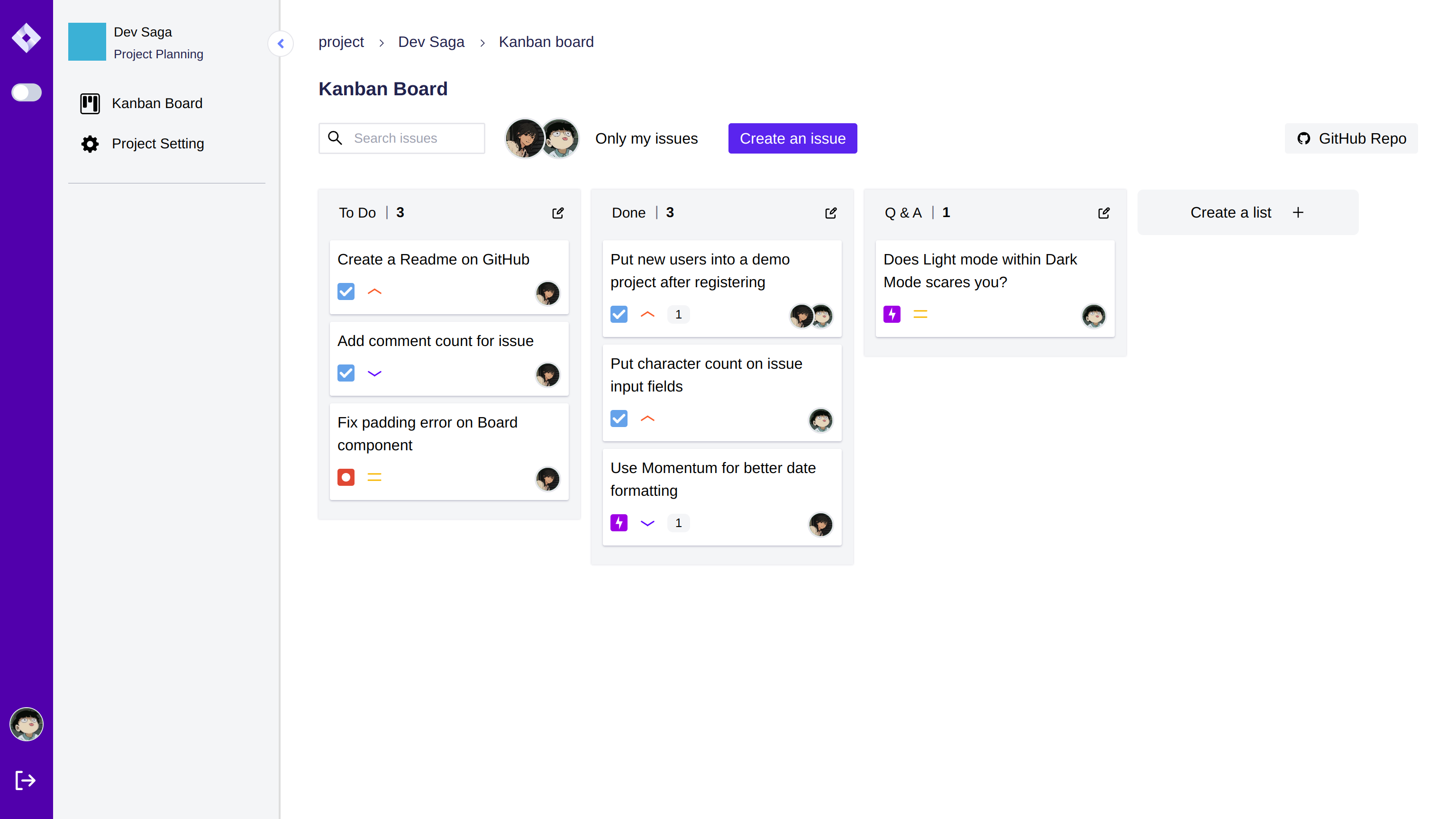Toggle the checkbox on Add comment count issue

pyautogui.click(x=347, y=373)
